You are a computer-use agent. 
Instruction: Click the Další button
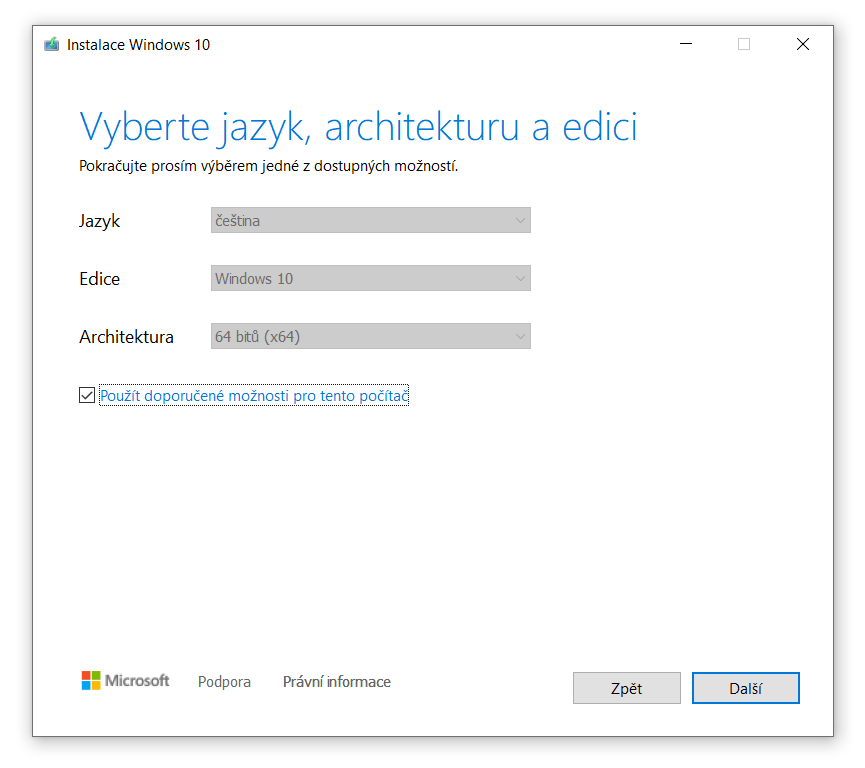(x=745, y=688)
